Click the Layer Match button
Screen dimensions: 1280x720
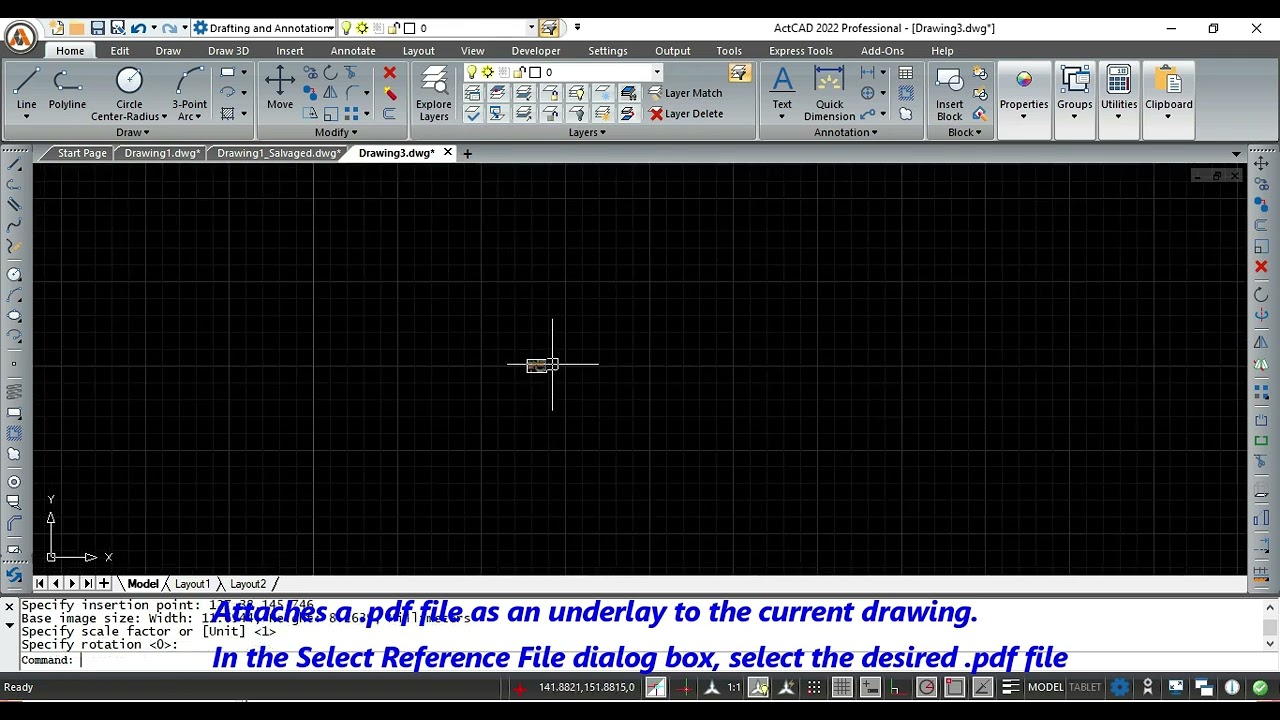tap(685, 93)
